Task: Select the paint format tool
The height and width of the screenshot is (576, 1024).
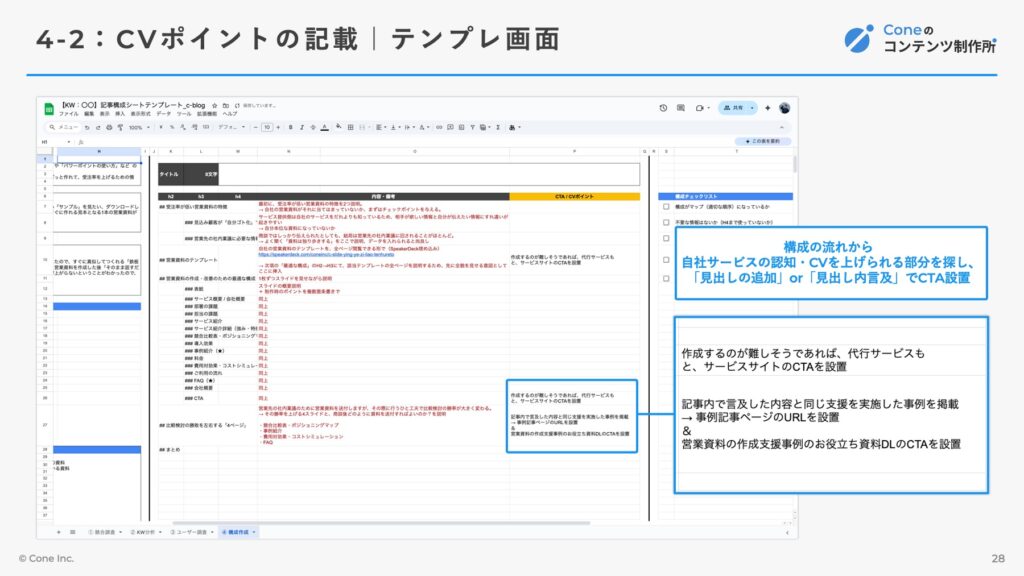Action: pyautogui.click(x=120, y=127)
